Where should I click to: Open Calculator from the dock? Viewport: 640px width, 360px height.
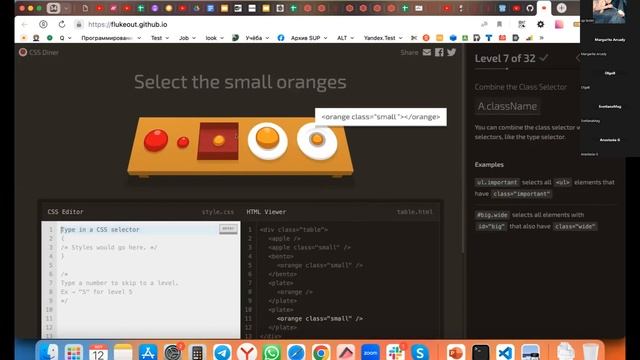[x=197, y=352]
